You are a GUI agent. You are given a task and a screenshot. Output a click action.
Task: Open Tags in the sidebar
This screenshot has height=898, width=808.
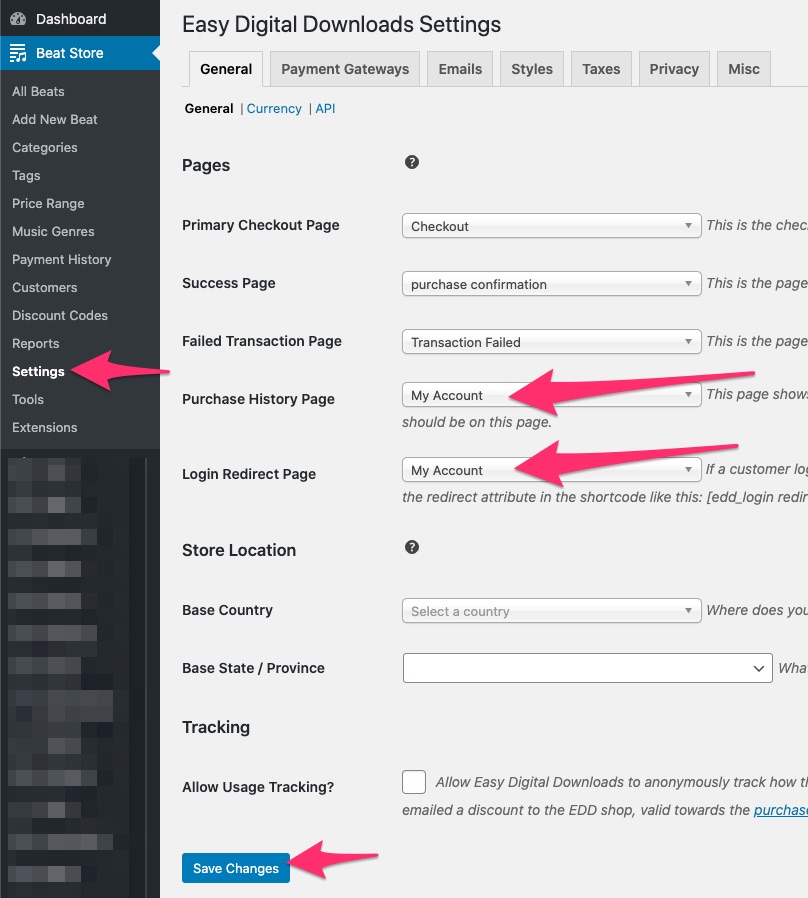coord(26,176)
